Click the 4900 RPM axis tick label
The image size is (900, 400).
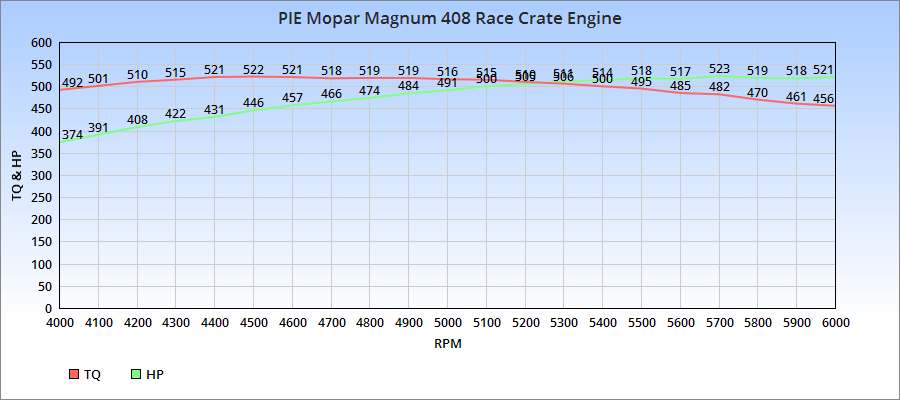pyautogui.click(x=409, y=323)
